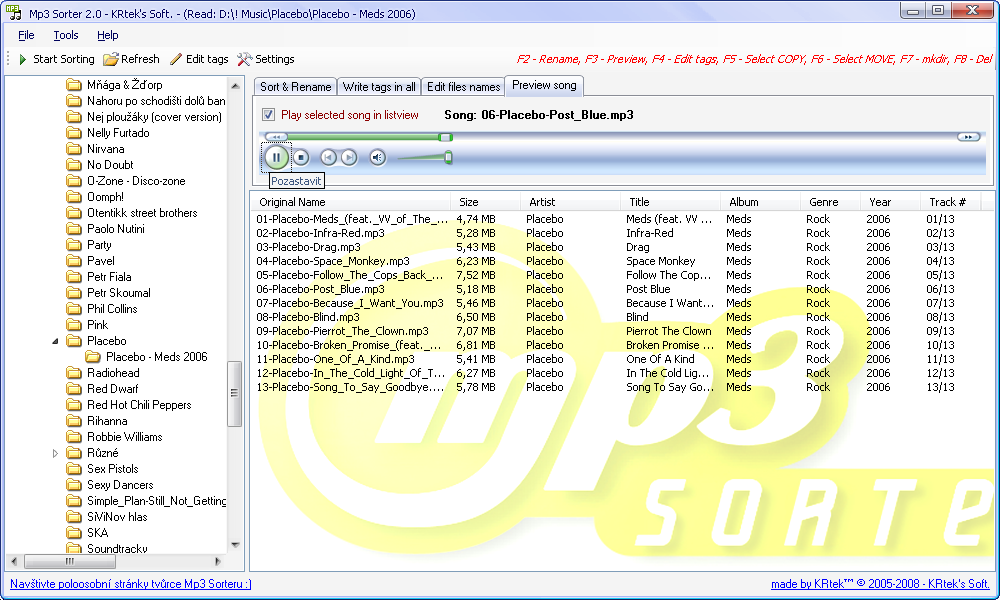Image resolution: width=1000 pixels, height=600 pixels.
Task: Open the Navštivte poloosobní stránky tvůrce link
Action: tap(131, 583)
